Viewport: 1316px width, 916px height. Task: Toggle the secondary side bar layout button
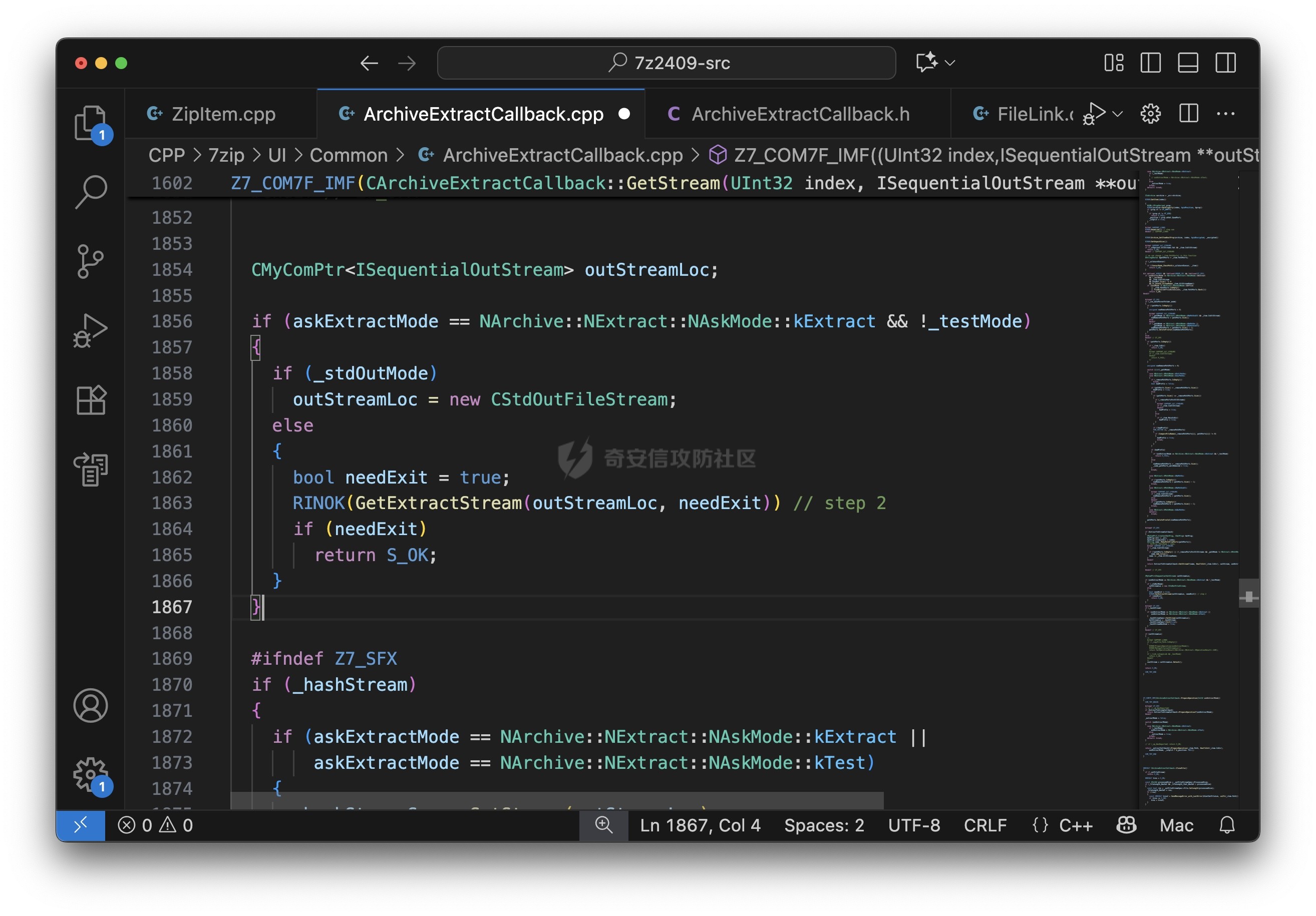[1225, 63]
